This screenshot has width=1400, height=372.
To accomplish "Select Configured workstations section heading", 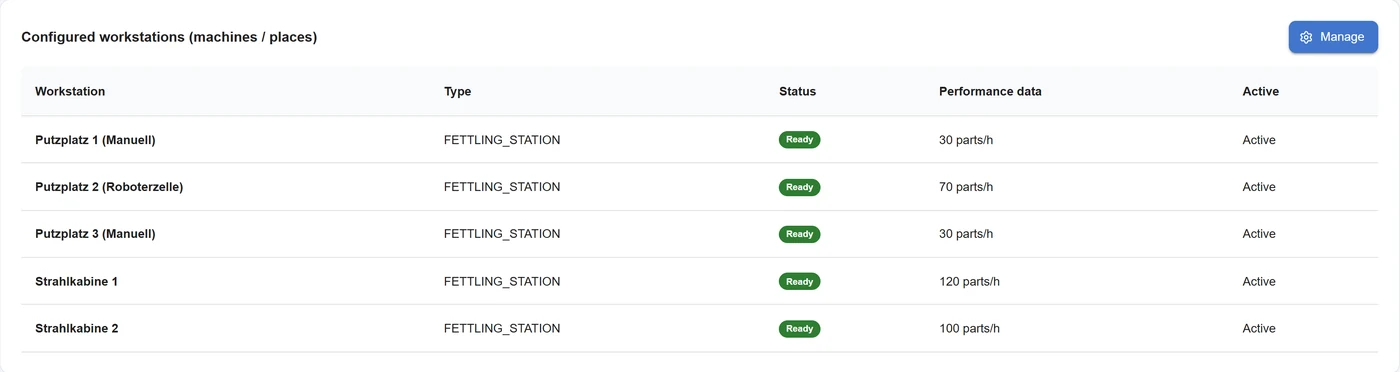I will point(169,37).
